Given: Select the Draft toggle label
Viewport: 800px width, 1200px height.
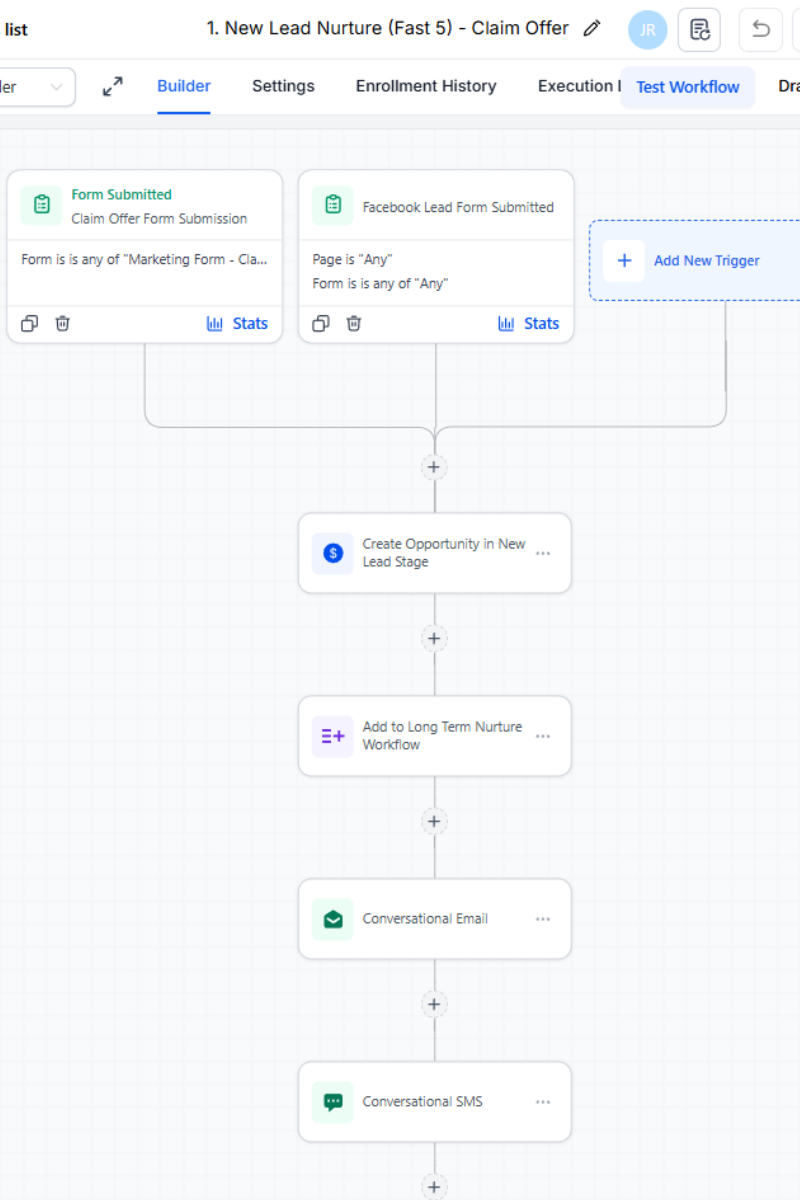Looking at the screenshot, I should 789,86.
